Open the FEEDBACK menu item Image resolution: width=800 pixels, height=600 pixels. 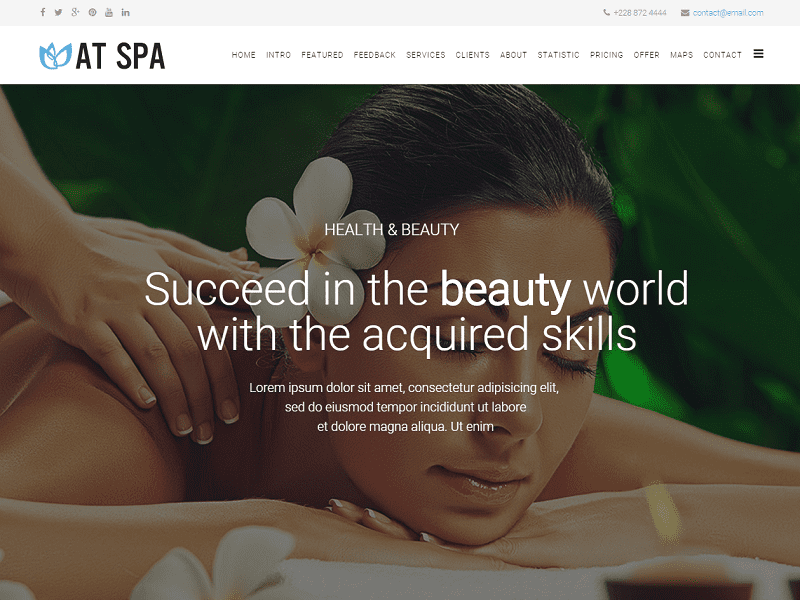coord(374,55)
